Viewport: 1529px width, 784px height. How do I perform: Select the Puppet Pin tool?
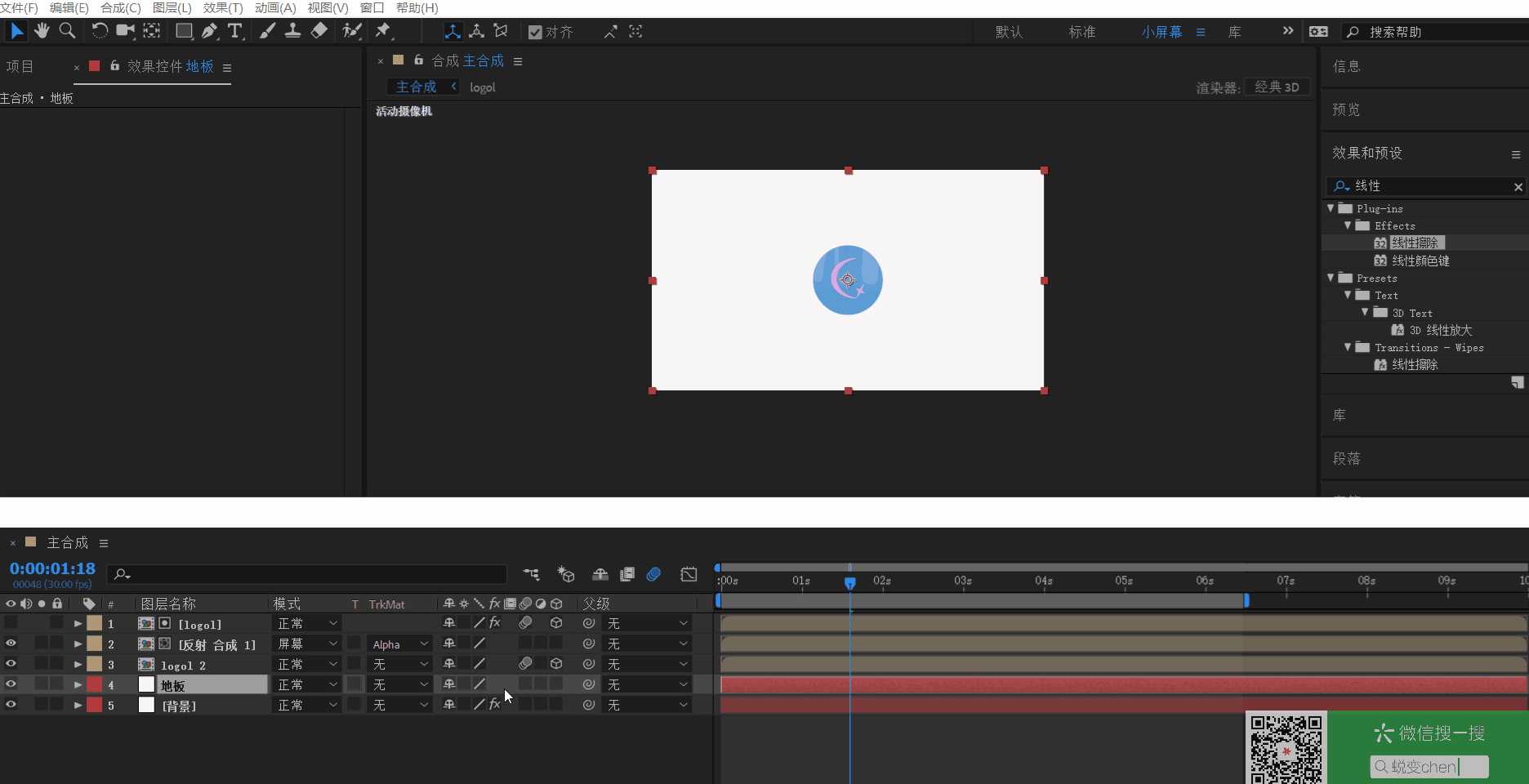pos(382,31)
